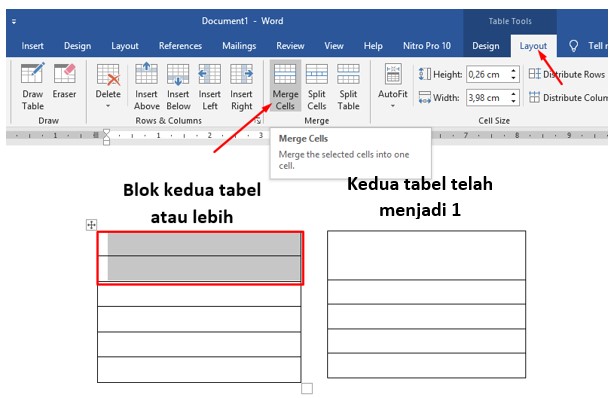Viewport: 614px width, 398px height.
Task: Add a column with Insert Left
Action: coord(209,87)
